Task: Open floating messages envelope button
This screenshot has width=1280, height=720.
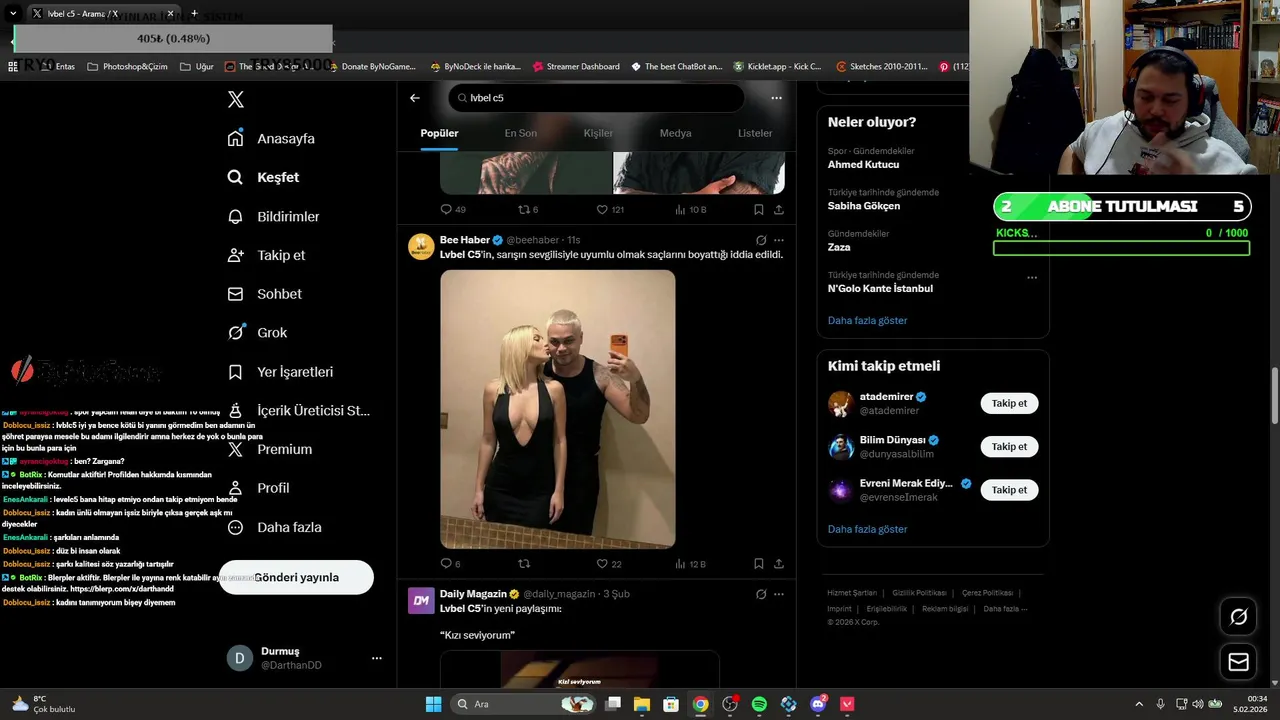Action: 1238,662
